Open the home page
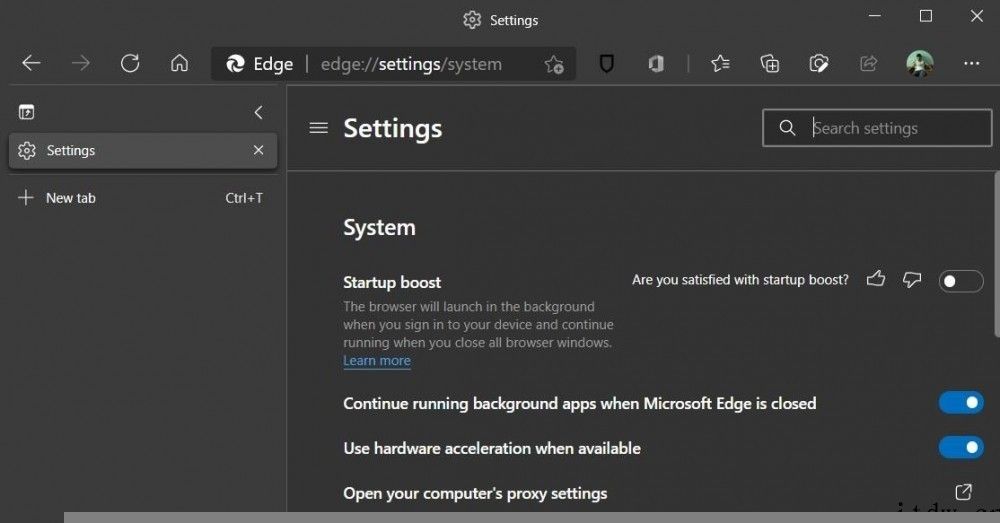Viewport: 1000px width, 523px height. point(179,63)
